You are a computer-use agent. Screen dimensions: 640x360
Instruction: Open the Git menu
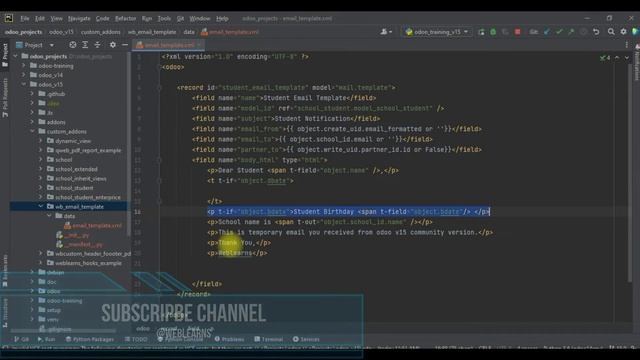point(180,18)
